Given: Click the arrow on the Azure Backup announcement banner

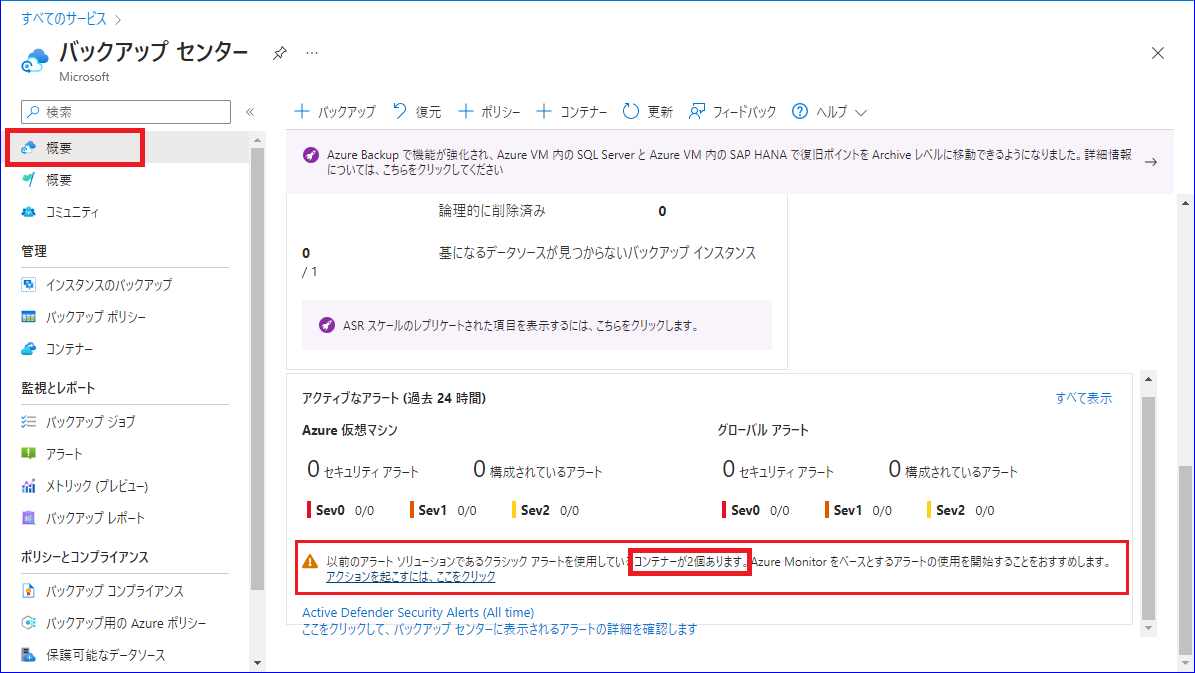Looking at the screenshot, I should click(1151, 162).
